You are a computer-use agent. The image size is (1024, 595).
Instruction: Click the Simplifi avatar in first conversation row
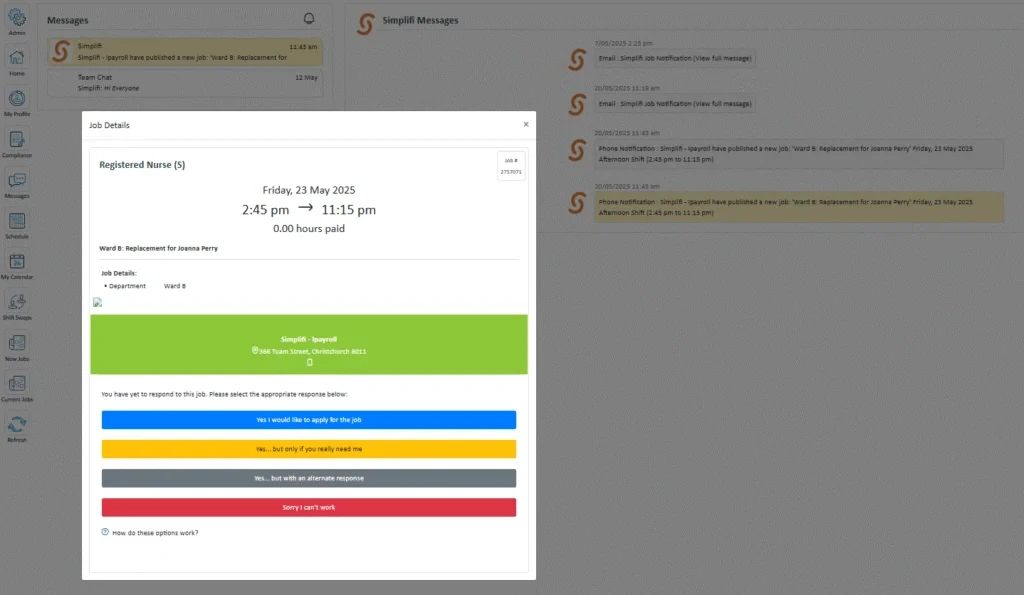click(61, 52)
